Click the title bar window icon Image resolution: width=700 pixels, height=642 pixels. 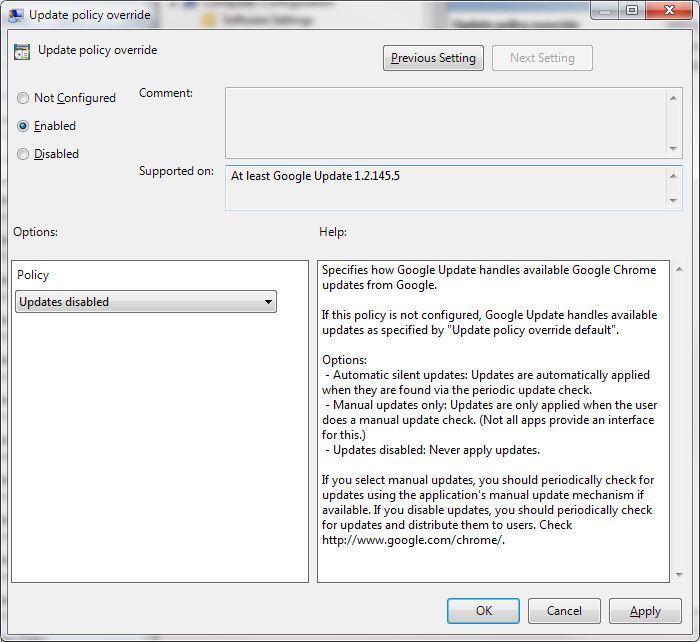[16, 15]
